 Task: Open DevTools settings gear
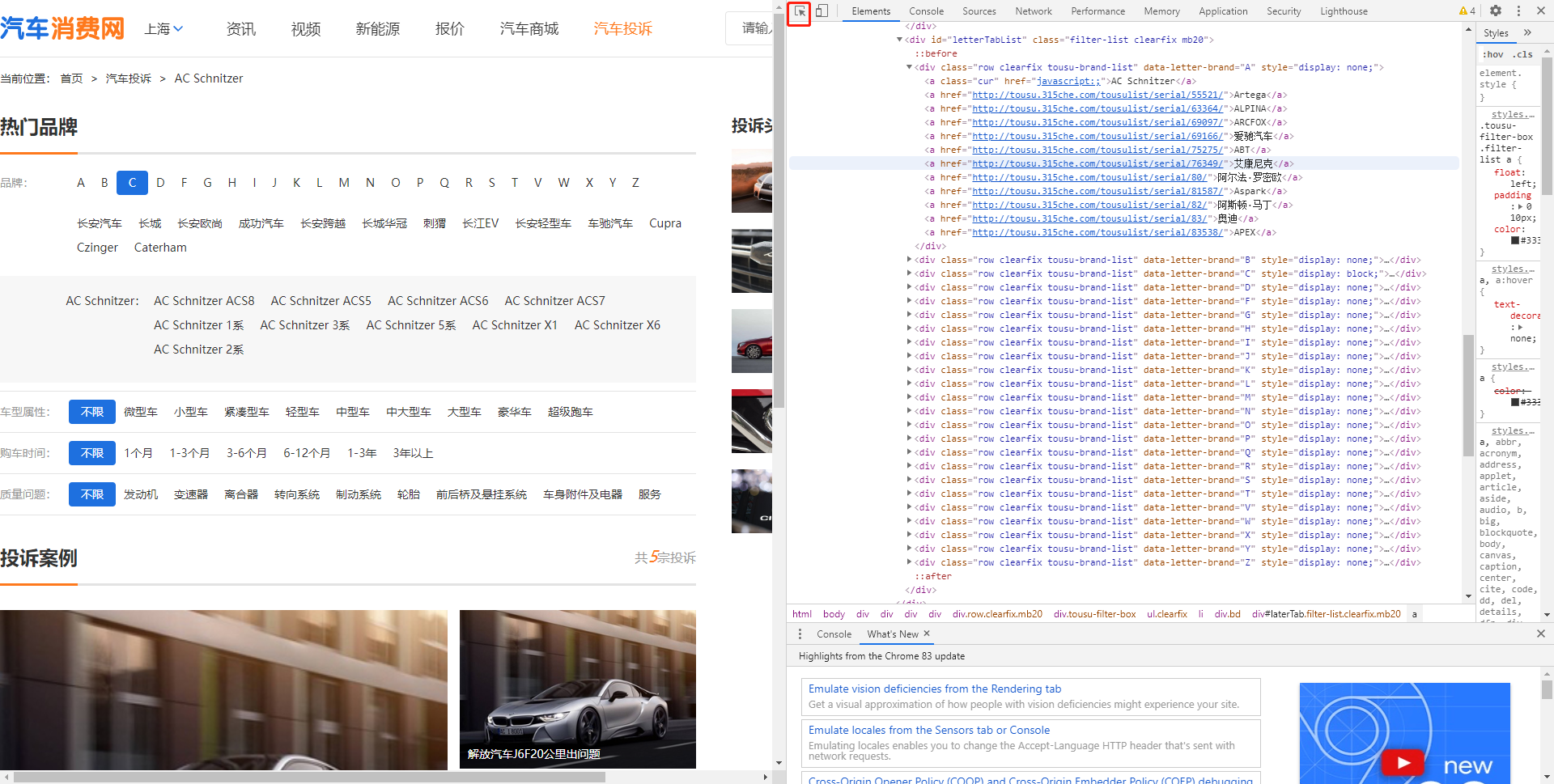(x=1496, y=11)
